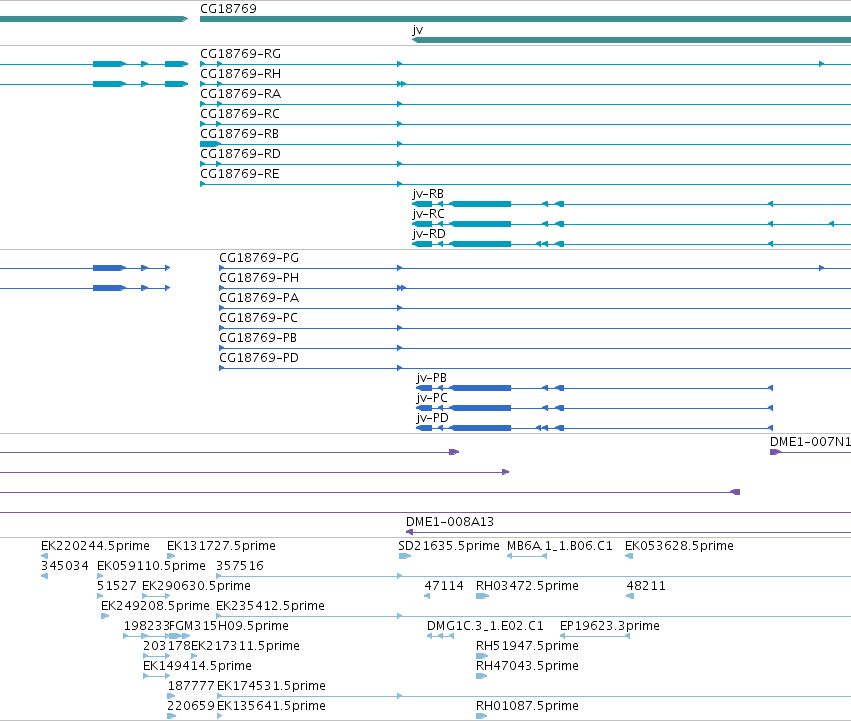Screen dimensions: 851x721
Task: Select the large coding block of jv-PB
Action: coord(480,388)
